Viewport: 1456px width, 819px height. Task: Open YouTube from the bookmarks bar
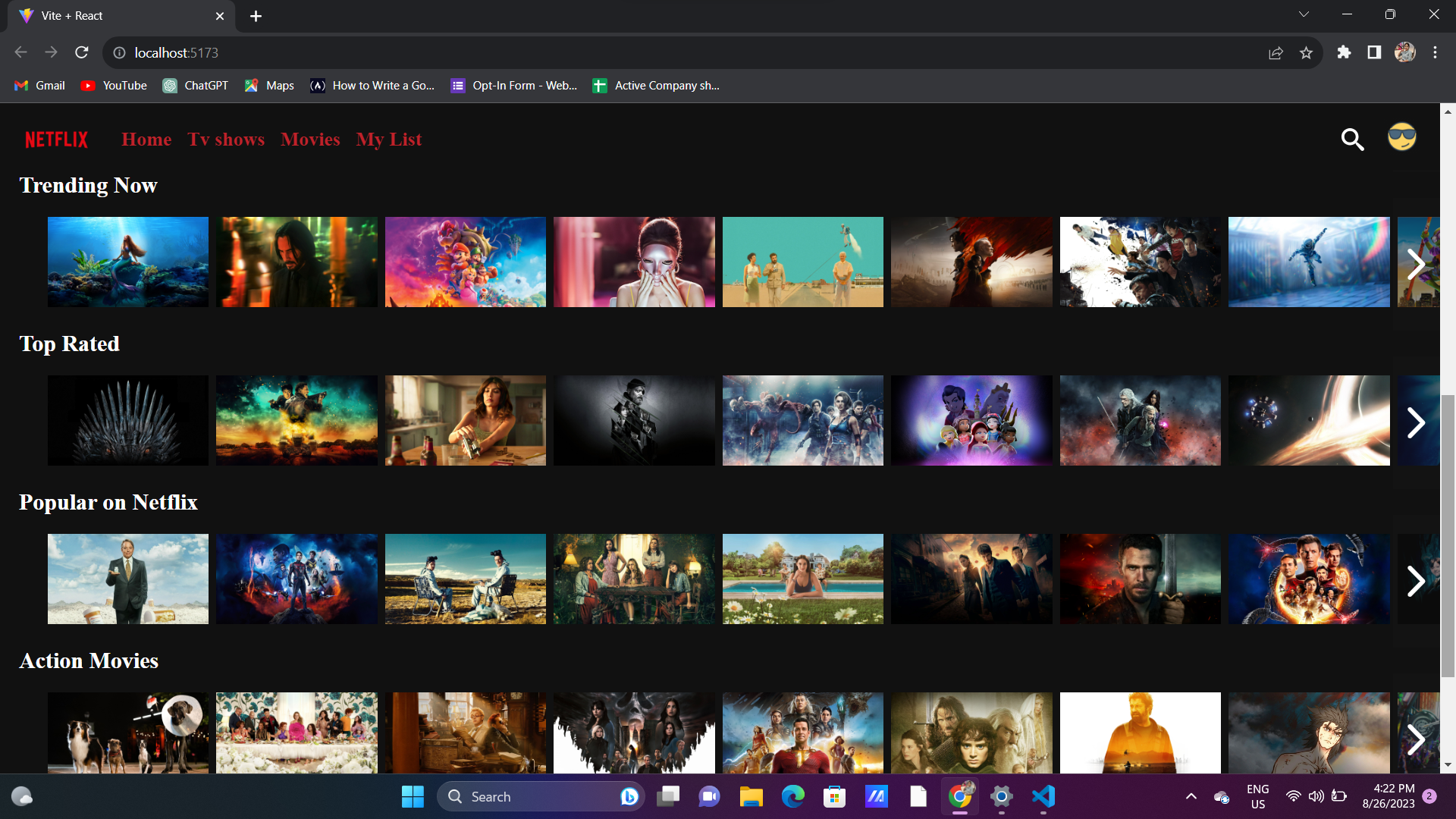[112, 86]
